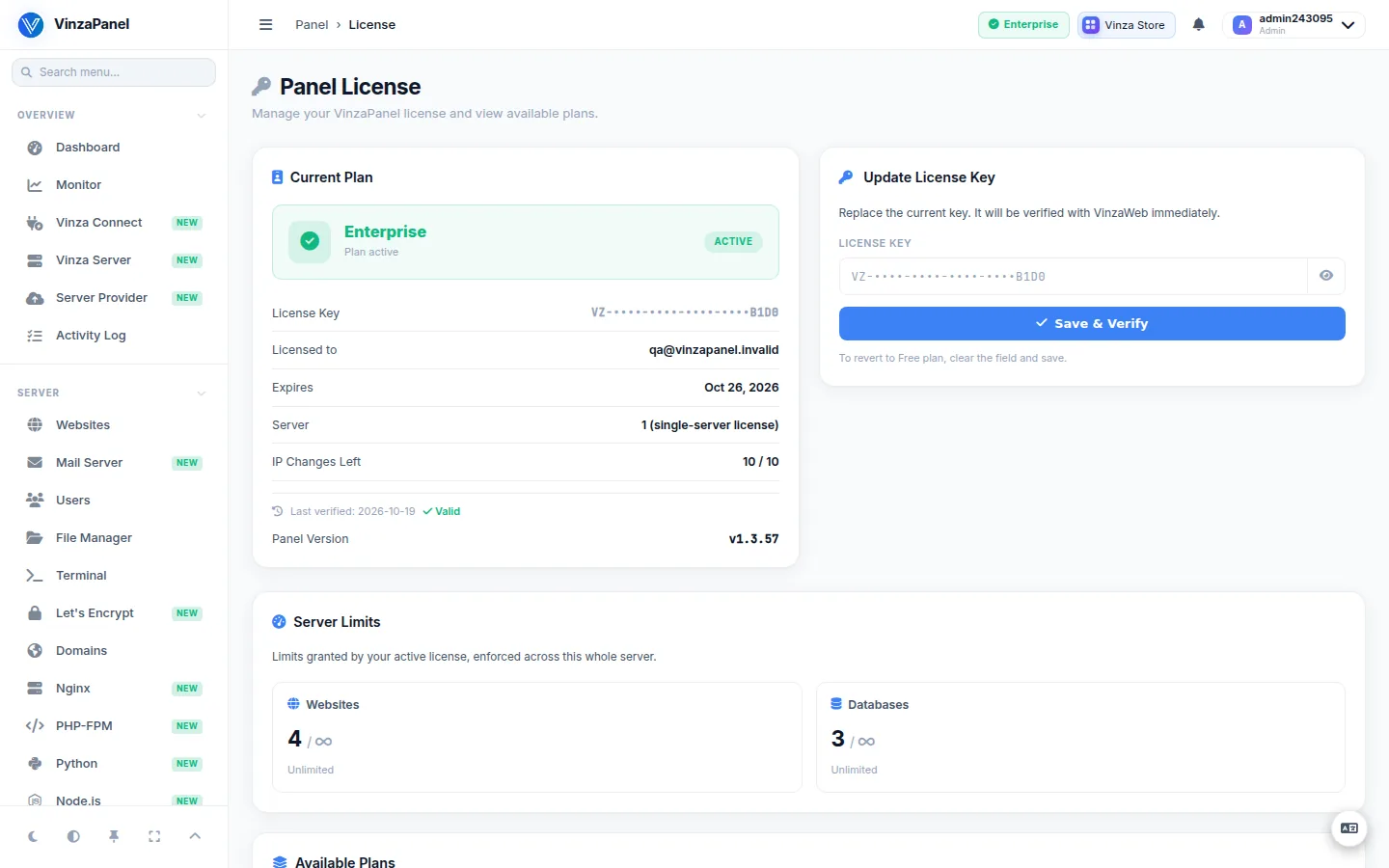Toggle fullscreen mode in sidebar footer
The image size is (1389, 868).
154,836
